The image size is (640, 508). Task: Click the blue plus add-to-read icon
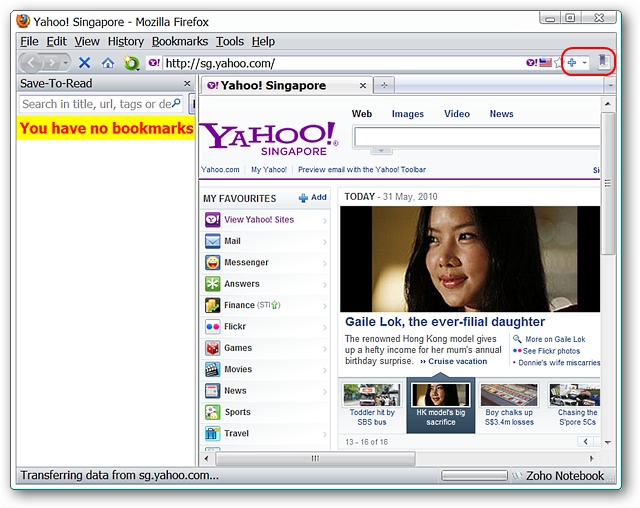(x=572, y=62)
